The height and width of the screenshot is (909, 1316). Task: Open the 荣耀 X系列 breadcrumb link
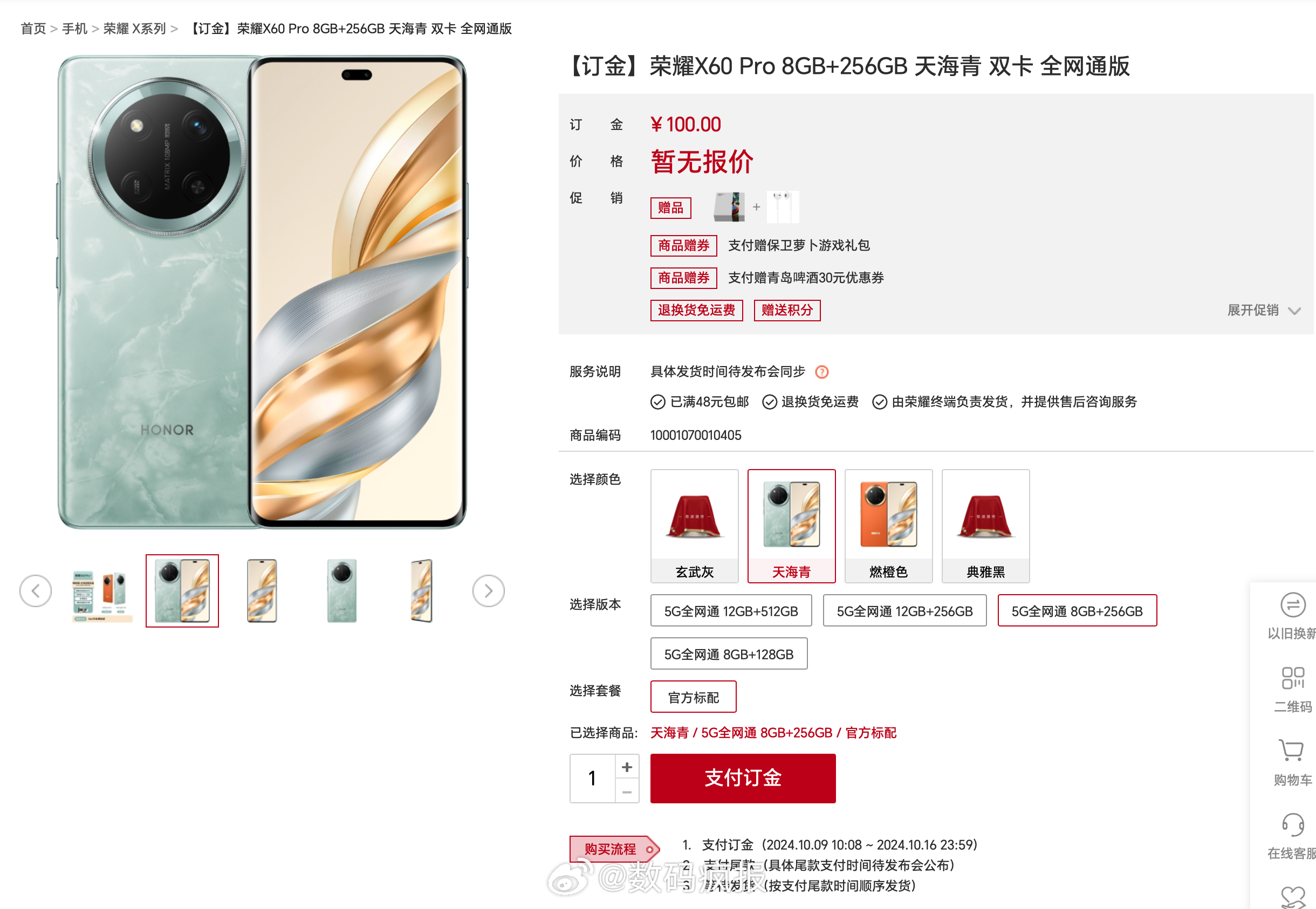point(134,29)
